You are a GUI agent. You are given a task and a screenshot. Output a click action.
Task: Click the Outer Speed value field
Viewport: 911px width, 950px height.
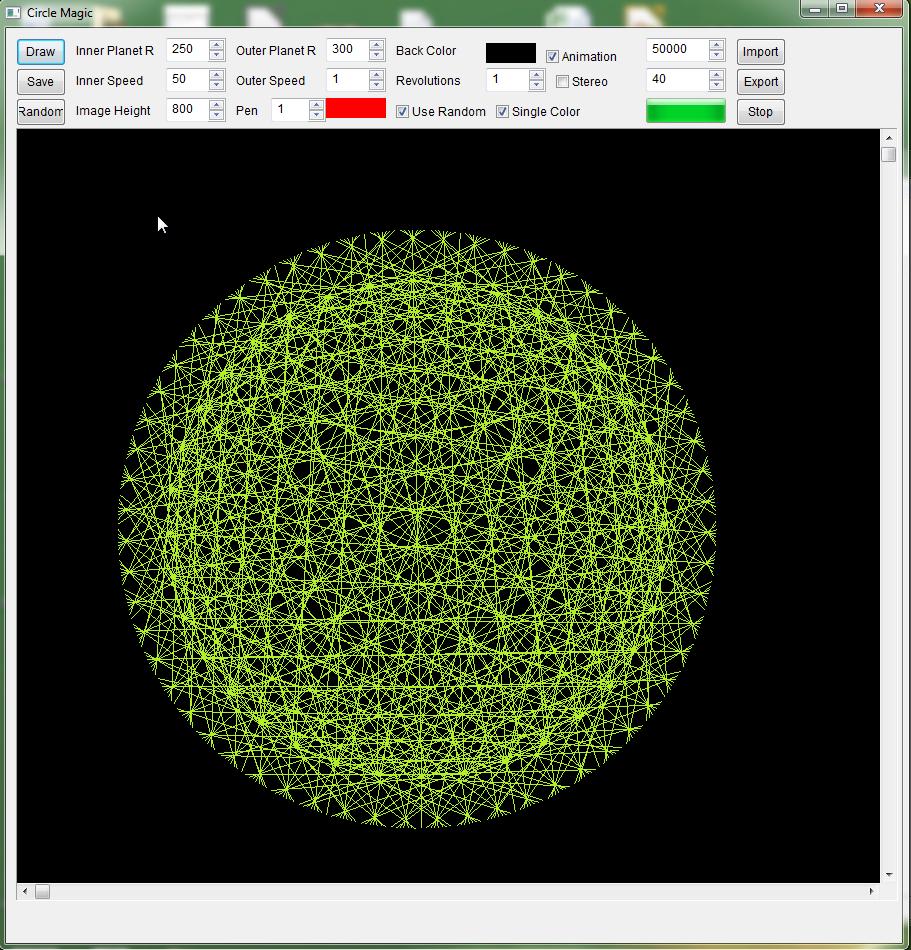point(346,80)
